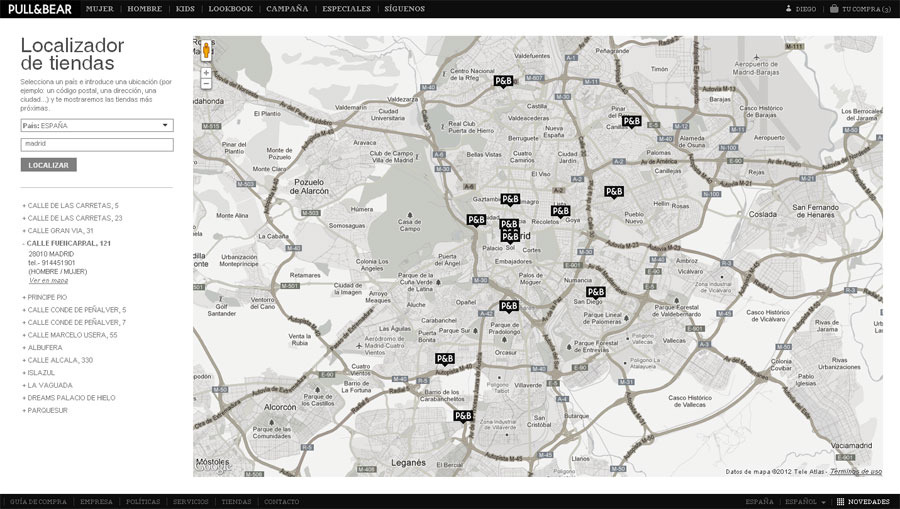The width and height of the screenshot is (900, 509).
Task: Zoom in the map with plus button
Action: coord(206,72)
